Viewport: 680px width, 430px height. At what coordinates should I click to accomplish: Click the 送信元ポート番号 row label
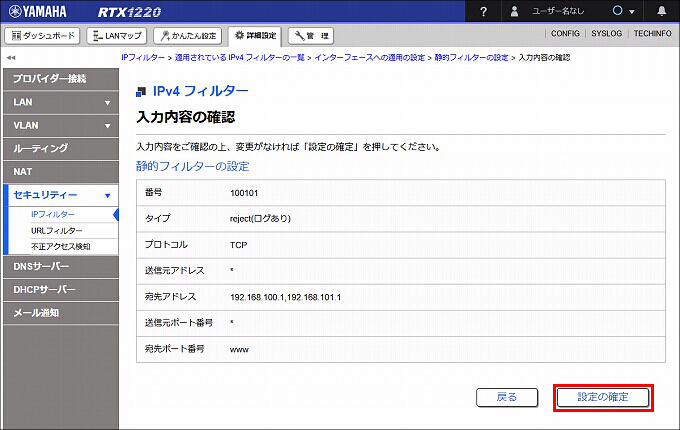click(x=179, y=322)
